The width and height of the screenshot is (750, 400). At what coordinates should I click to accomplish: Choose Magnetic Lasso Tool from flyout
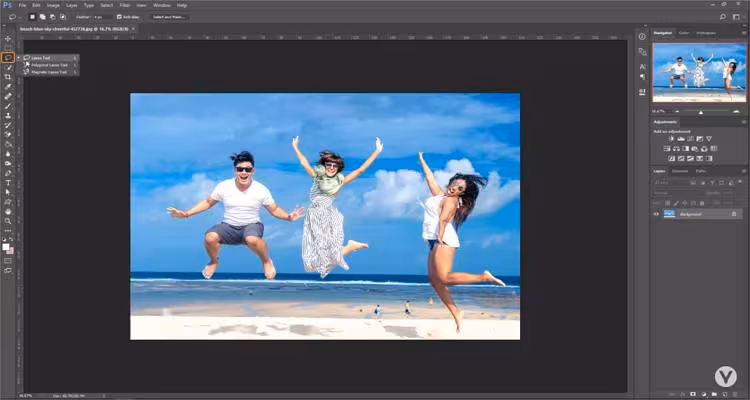tap(50, 72)
